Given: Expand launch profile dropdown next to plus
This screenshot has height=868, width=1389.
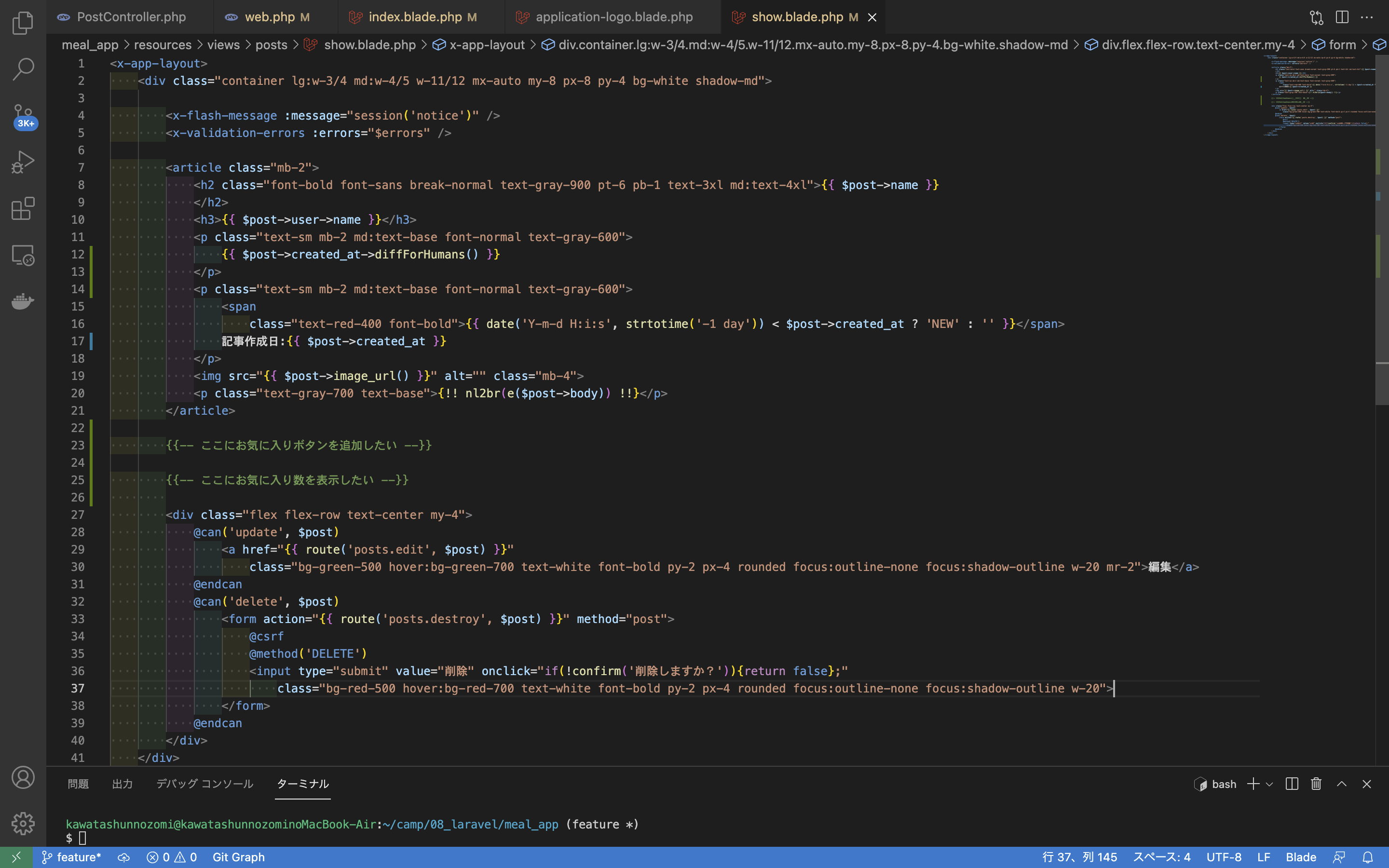Looking at the screenshot, I should click(x=1269, y=784).
